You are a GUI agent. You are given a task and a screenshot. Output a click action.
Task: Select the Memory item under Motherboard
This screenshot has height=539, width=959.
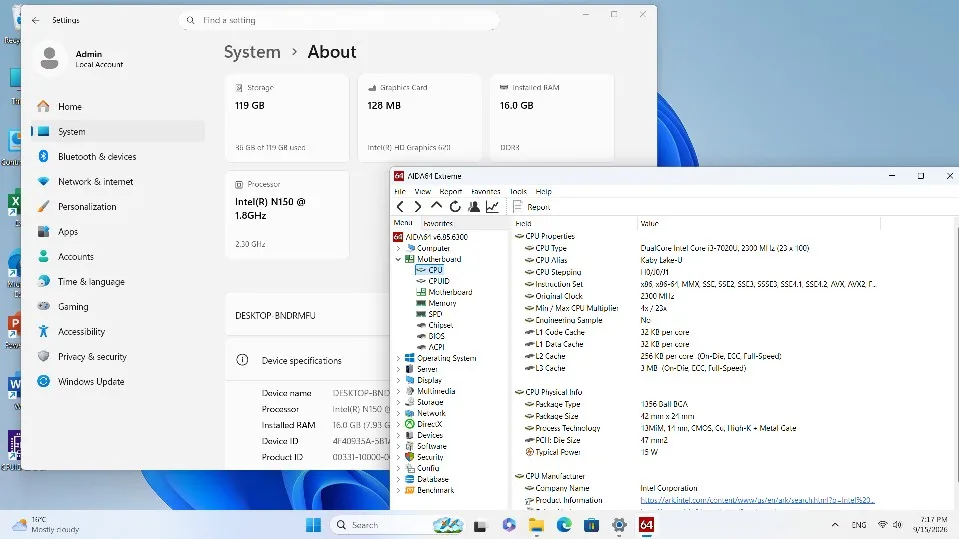pos(442,303)
